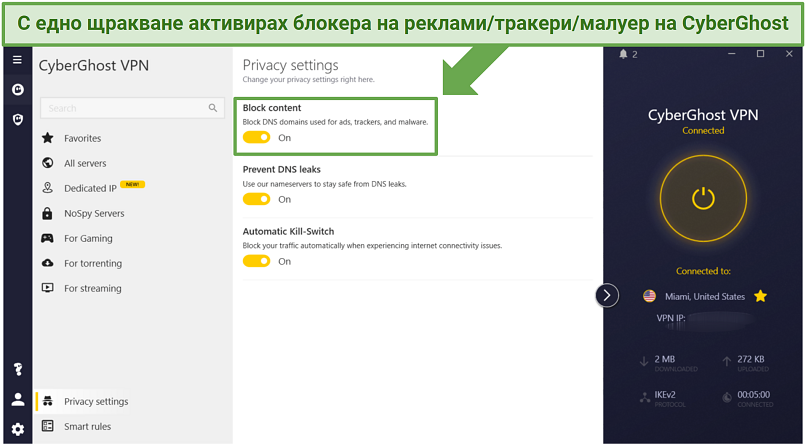Click the yellow Connected status text
The image size is (806, 444).
tap(703, 131)
